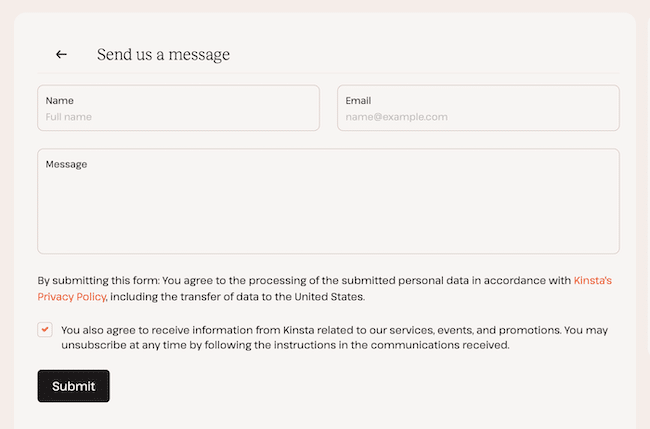Focus the Email input field
Image resolution: width=650 pixels, height=429 pixels.
[478, 108]
